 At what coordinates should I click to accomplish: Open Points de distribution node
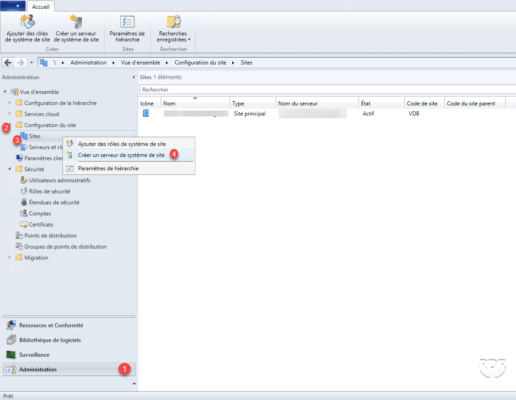(46, 236)
